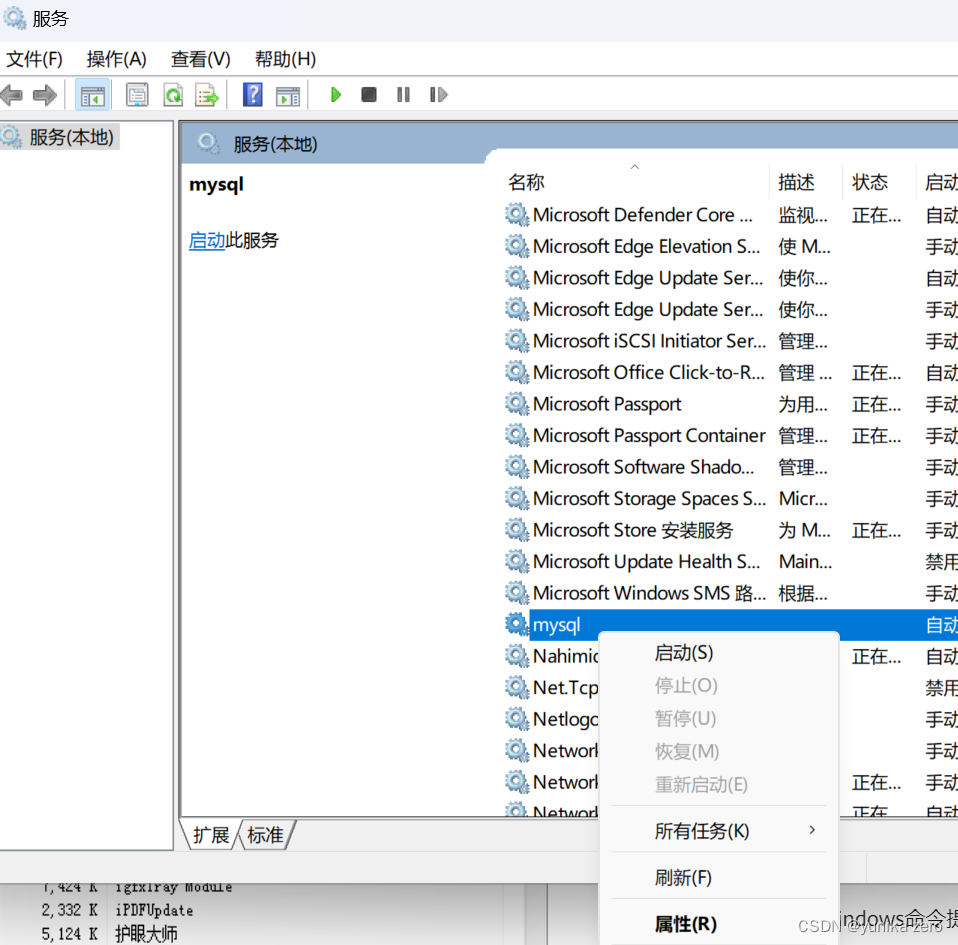Viewport: 958px width, 945px height.
Task: Open the 查看(V) menu
Action: tap(200, 59)
